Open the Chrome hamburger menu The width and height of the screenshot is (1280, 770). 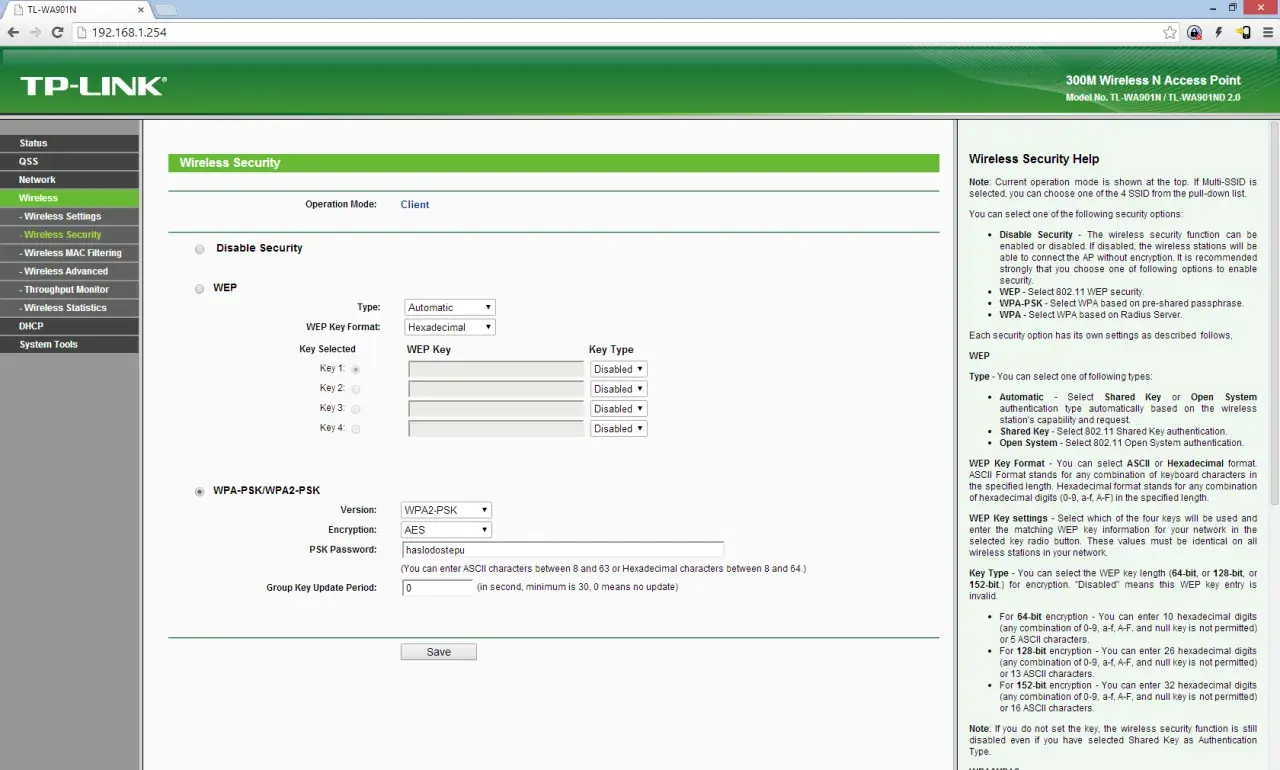(1266, 32)
